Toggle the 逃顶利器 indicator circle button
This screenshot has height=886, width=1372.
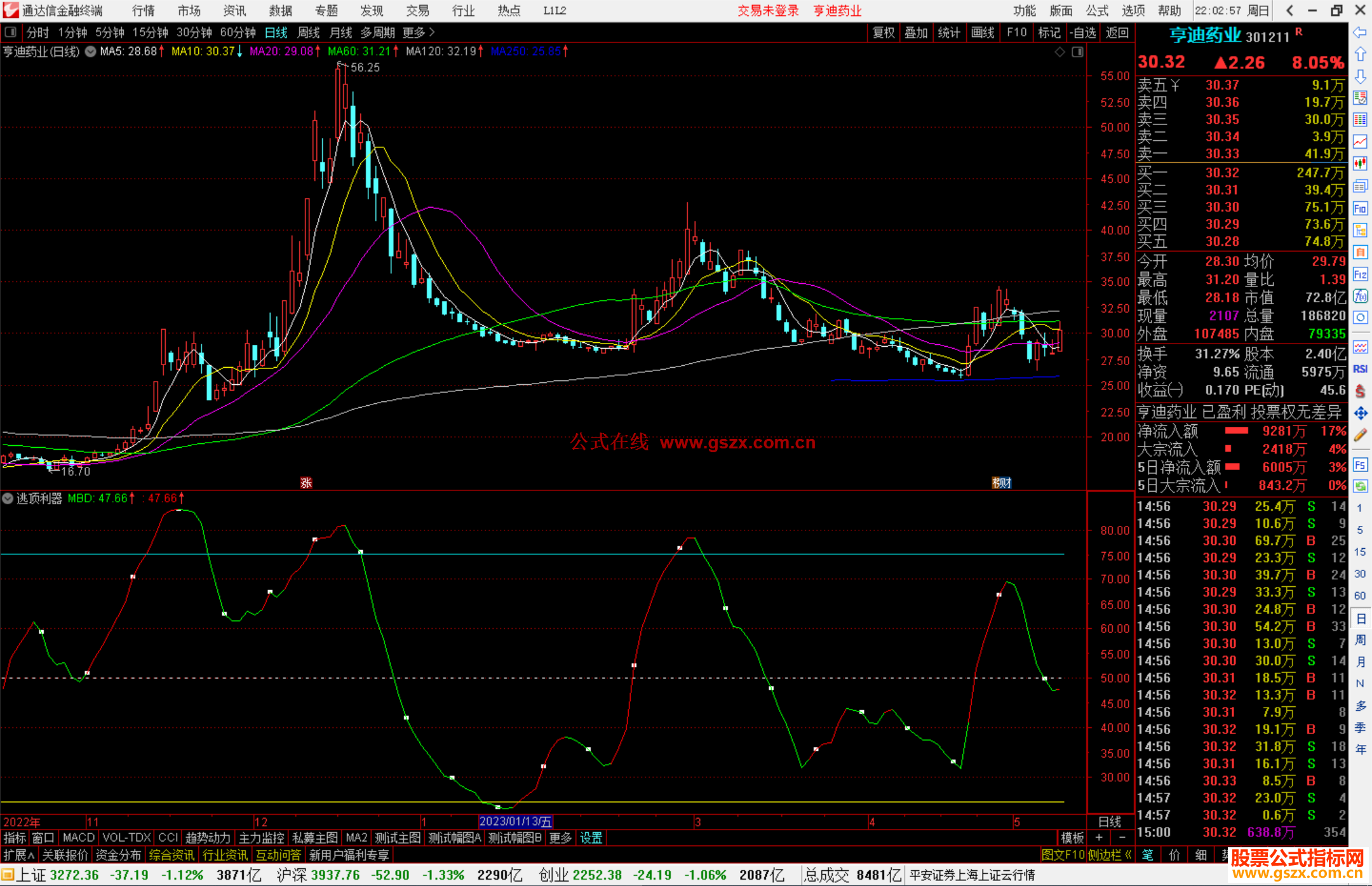click(8, 499)
